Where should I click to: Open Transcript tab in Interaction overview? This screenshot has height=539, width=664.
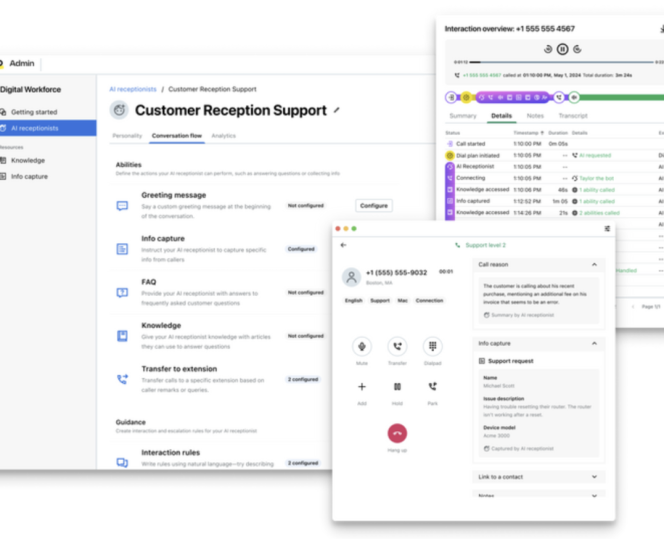tap(573, 116)
